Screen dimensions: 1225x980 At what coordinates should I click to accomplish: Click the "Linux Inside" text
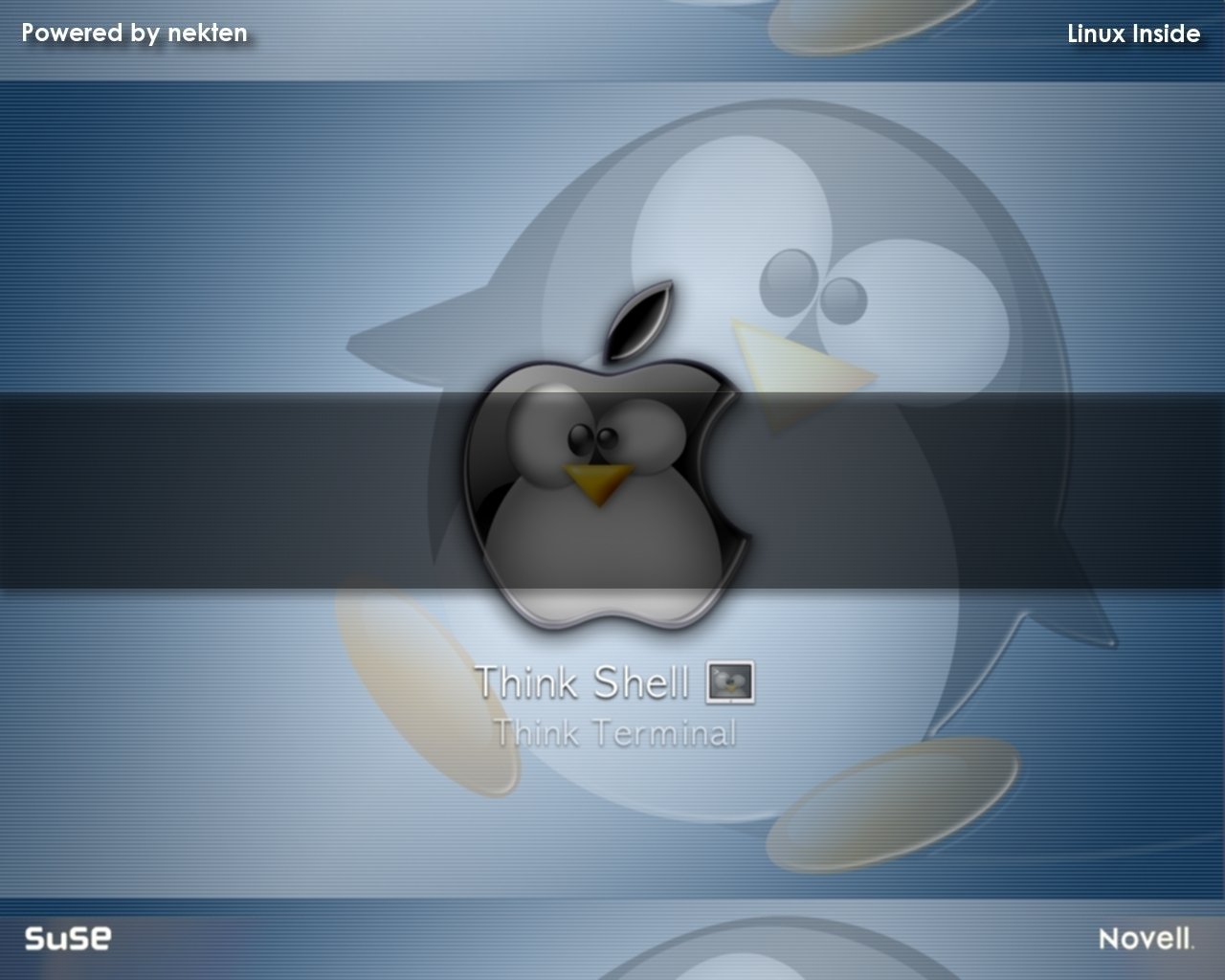(1133, 33)
